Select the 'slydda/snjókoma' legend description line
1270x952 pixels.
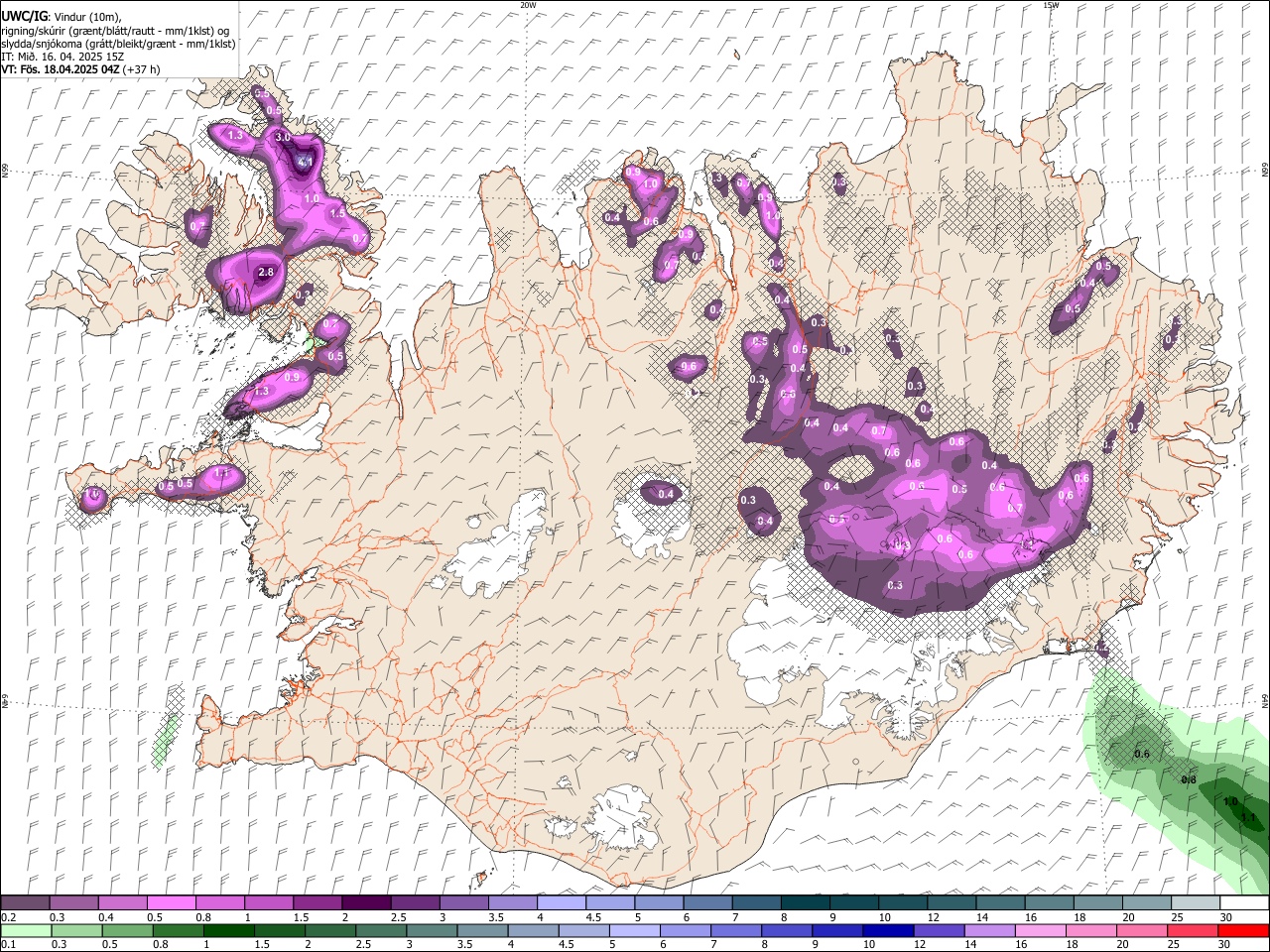pos(118,44)
